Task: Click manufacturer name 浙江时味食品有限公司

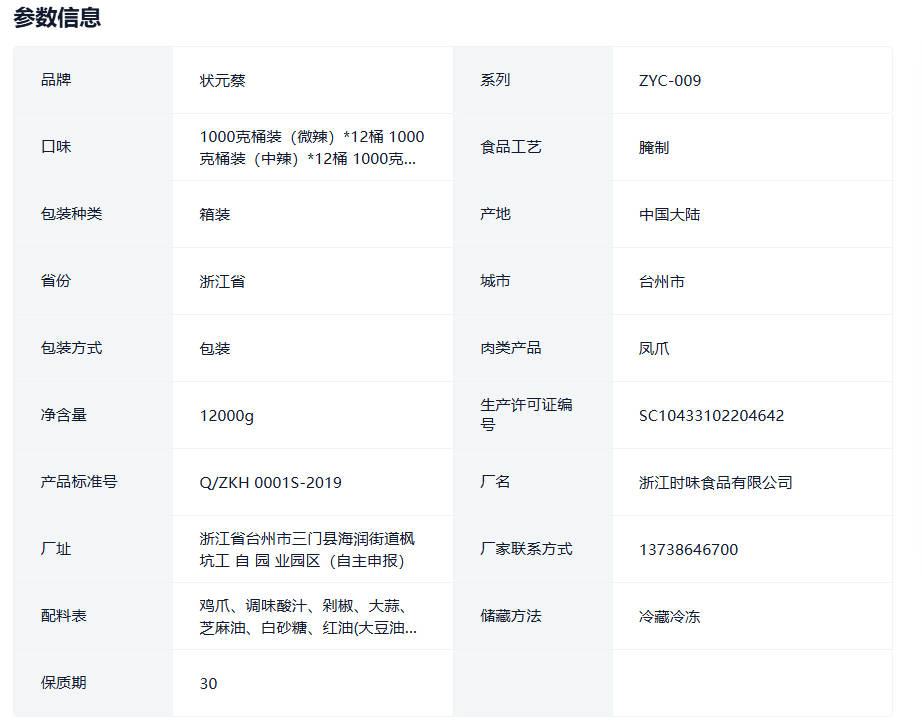Action: [x=715, y=482]
